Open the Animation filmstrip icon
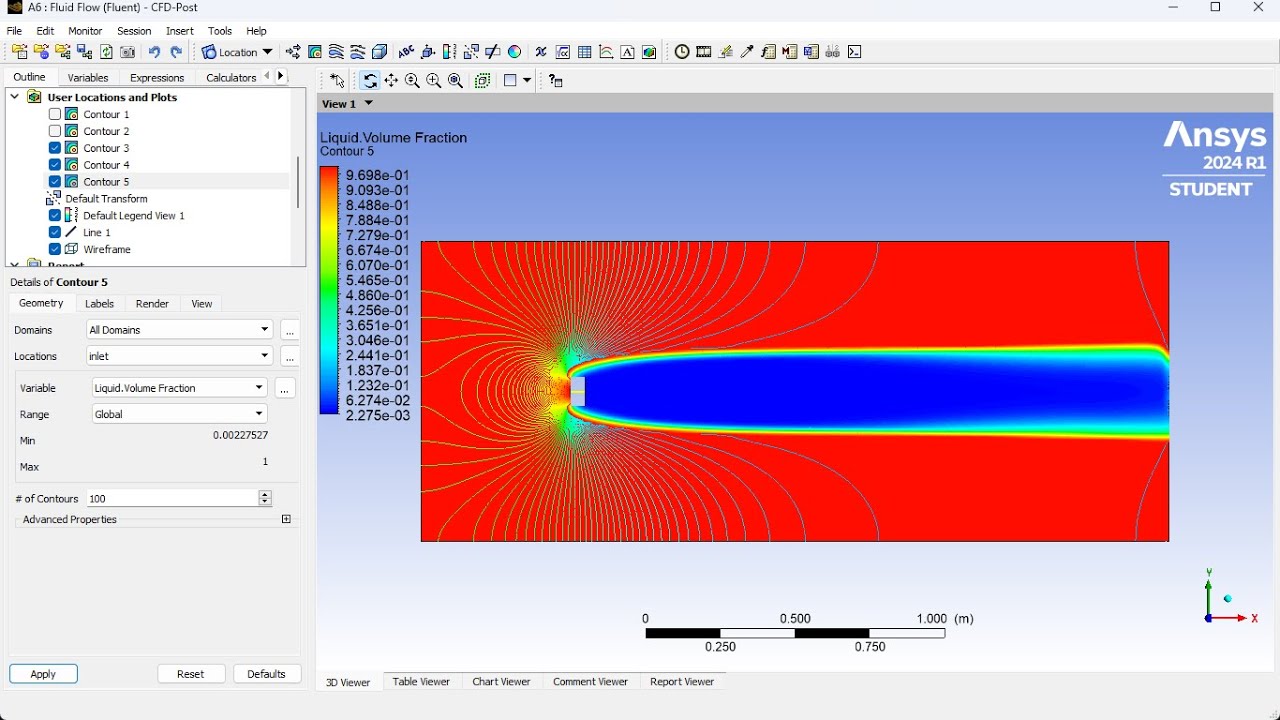This screenshot has width=1280, height=720. coord(704,52)
